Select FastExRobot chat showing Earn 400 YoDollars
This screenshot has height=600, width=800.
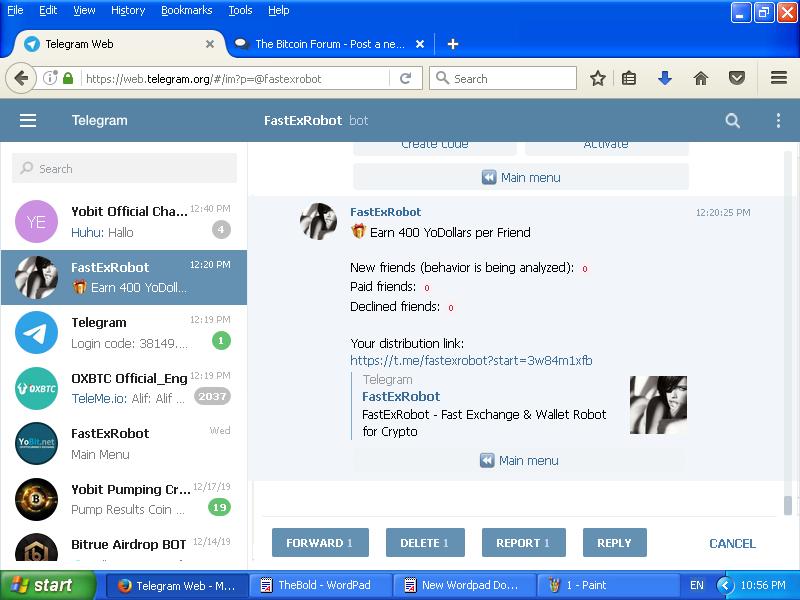point(124,277)
